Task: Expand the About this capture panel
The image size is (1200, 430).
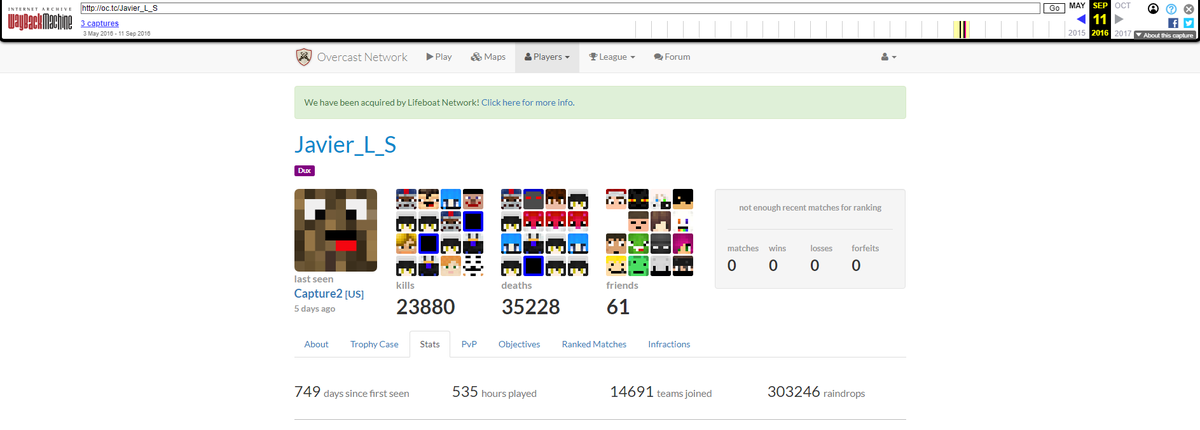Action: point(1165,35)
